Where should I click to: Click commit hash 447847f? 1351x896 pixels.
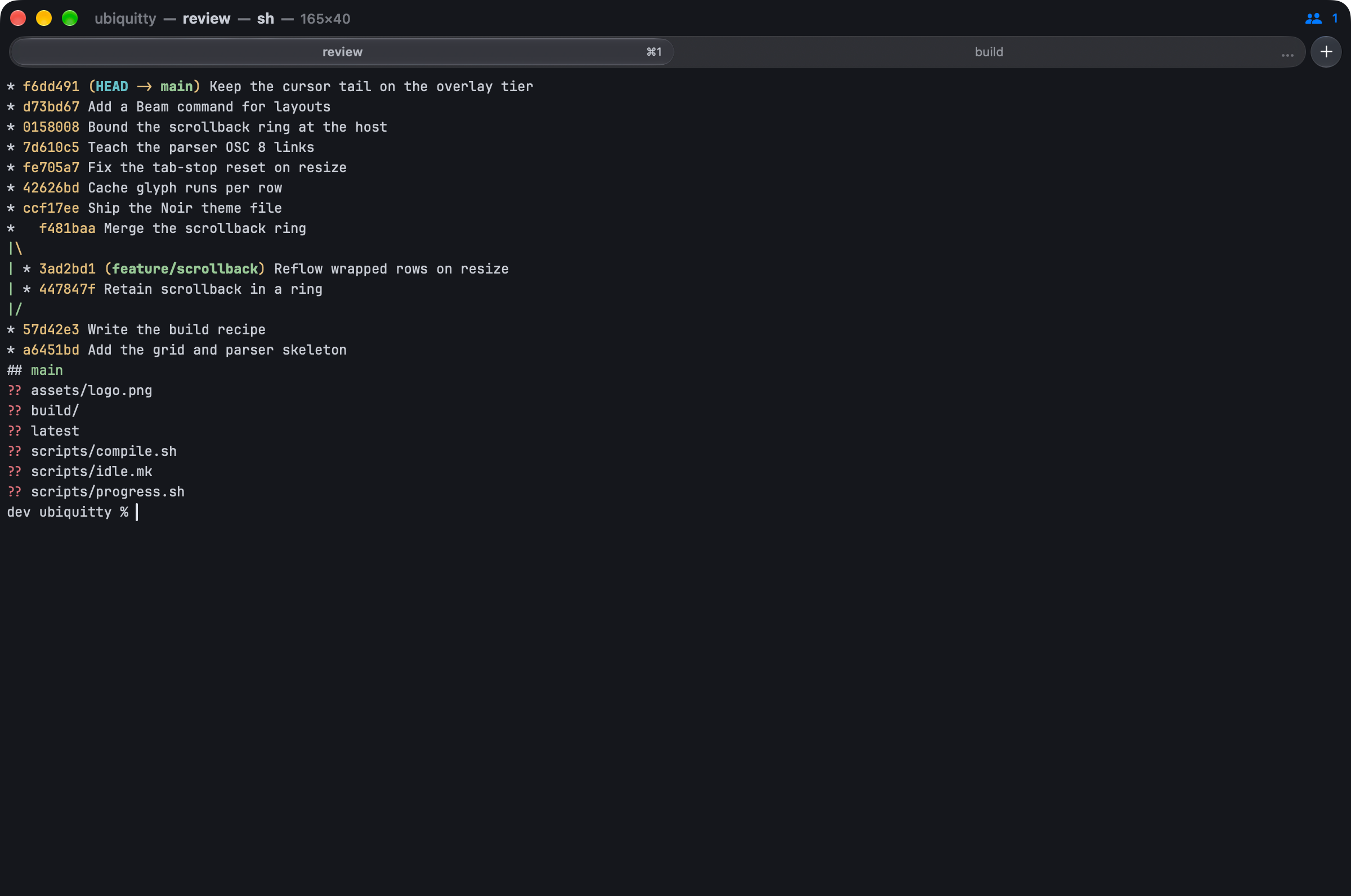[67, 289]
